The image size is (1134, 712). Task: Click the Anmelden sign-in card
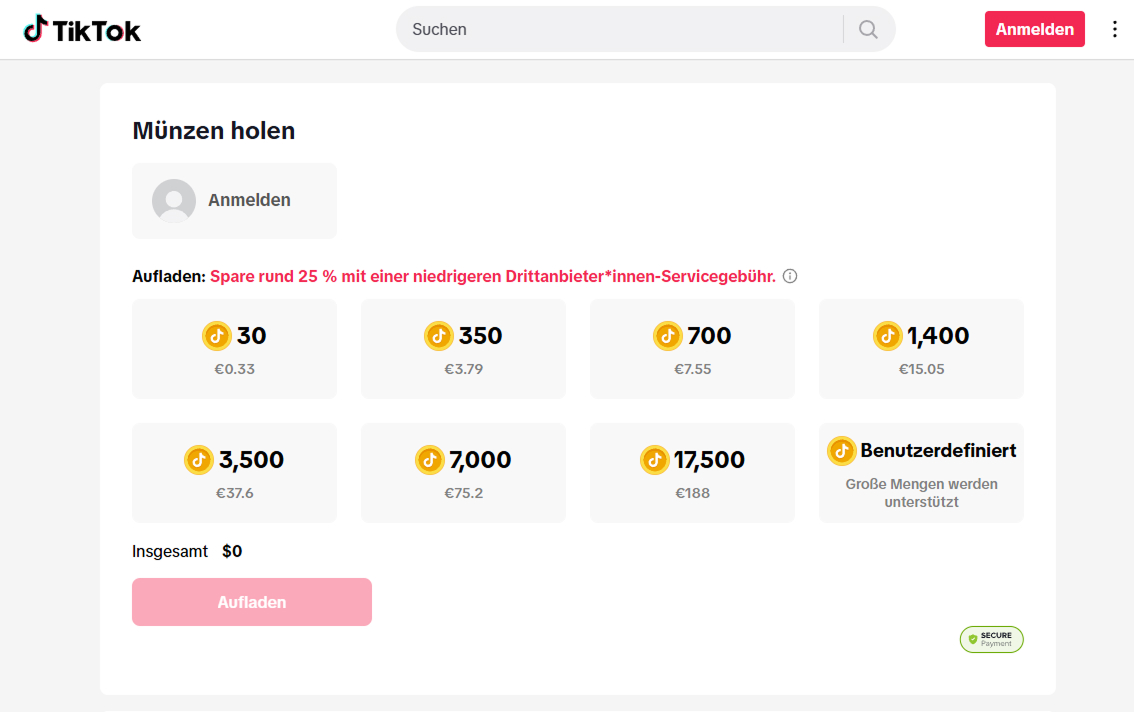click(234, 200)
